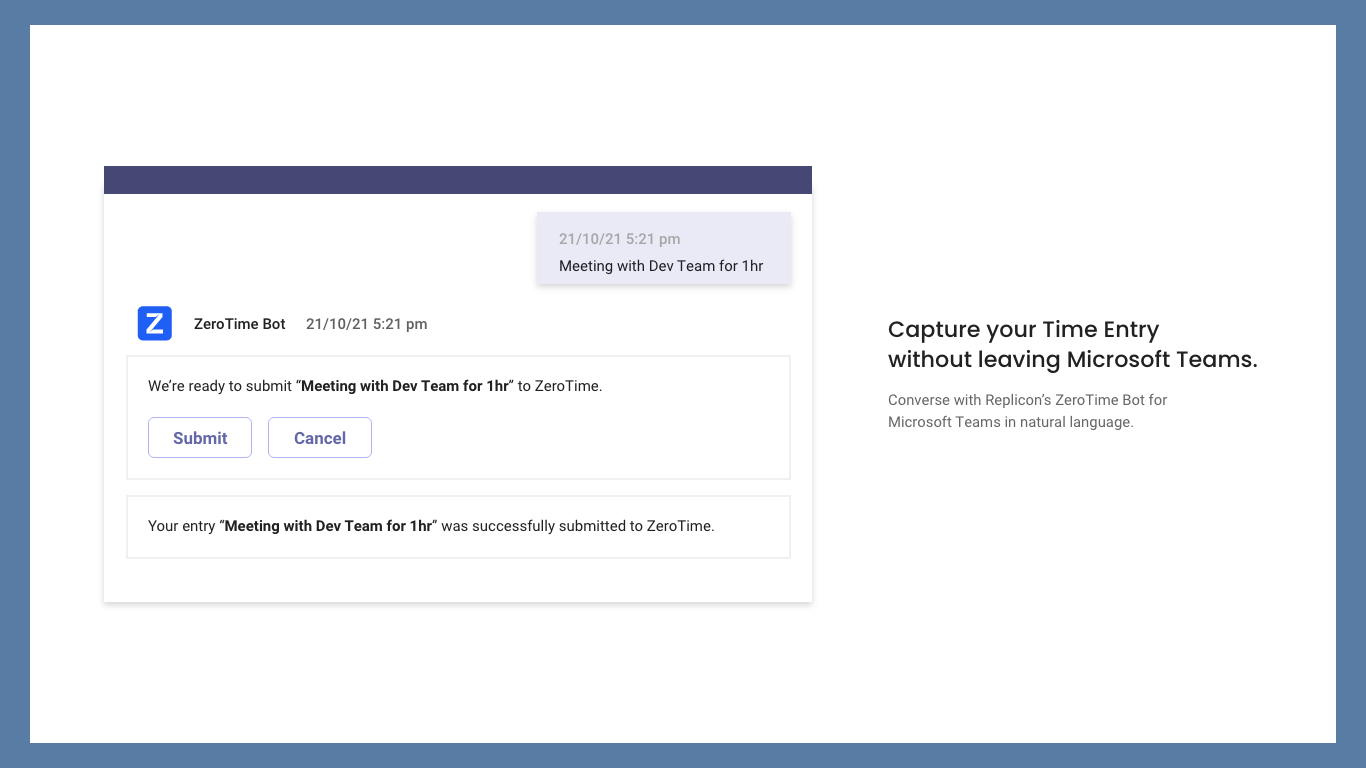The width and height of the screenshot is (1366, 768).
Task: Select the ZeroTime Bot sender name
Action: (240, 324)
